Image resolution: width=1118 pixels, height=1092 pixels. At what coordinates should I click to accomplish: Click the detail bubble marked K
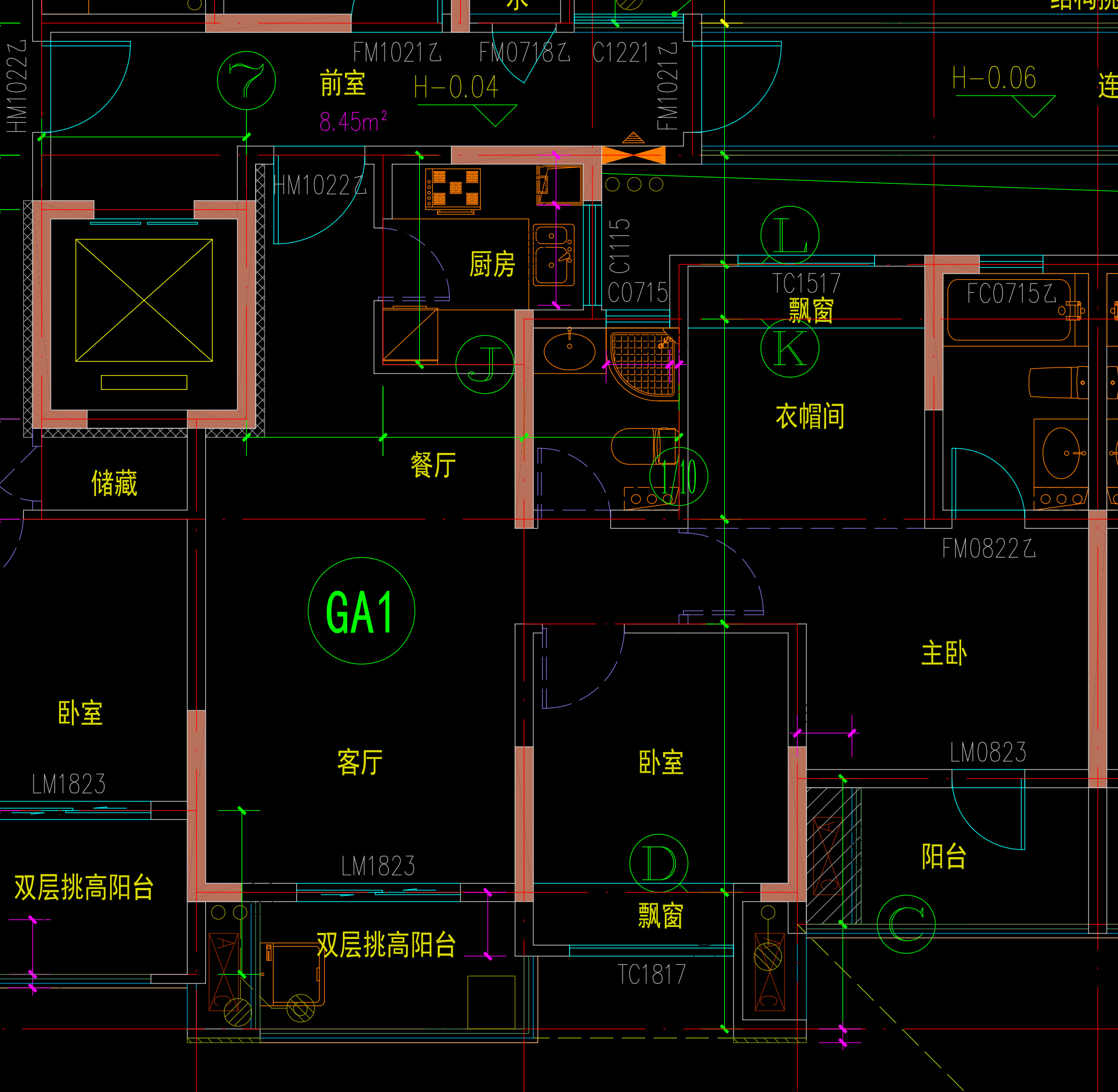pos(790,348)
